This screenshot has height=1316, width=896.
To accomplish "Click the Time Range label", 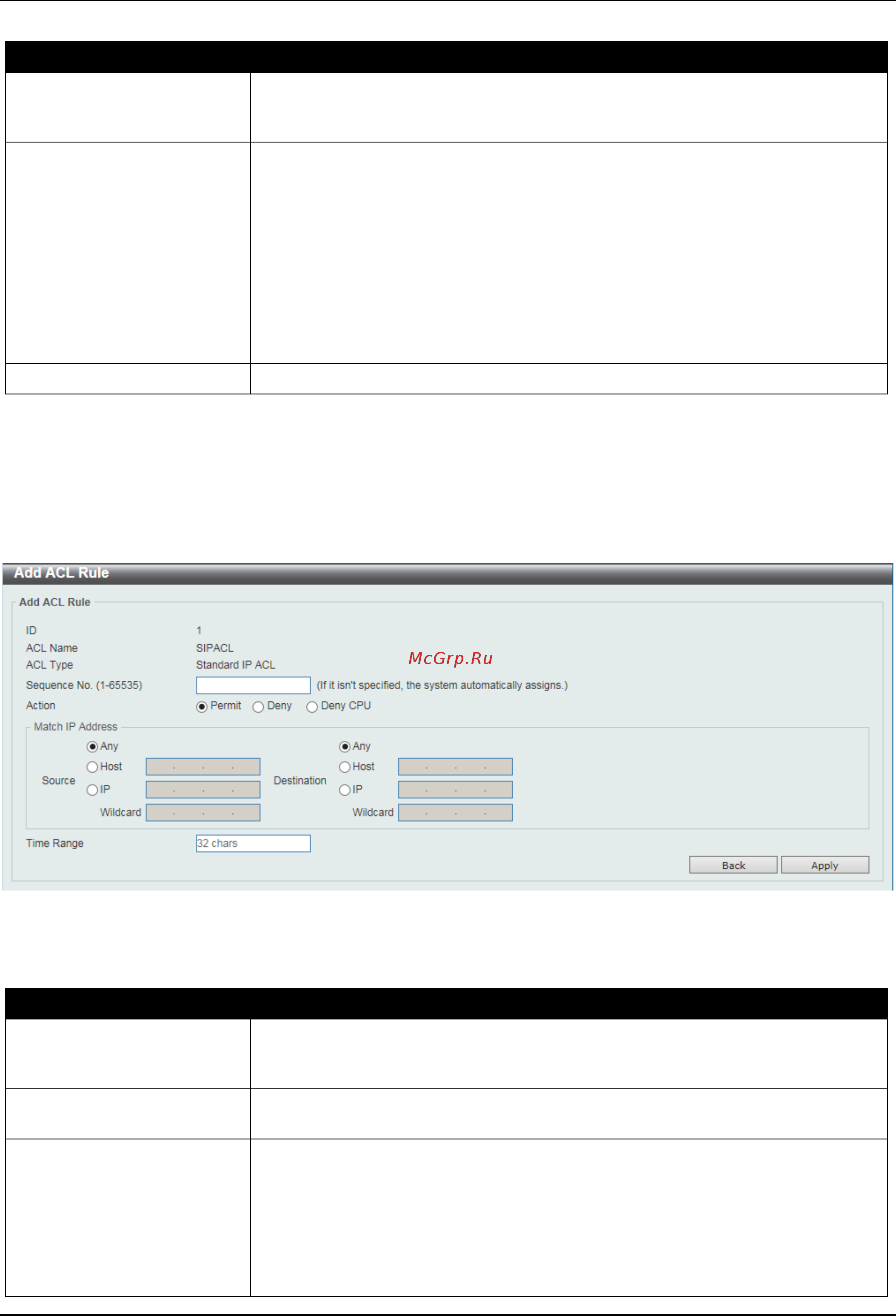I will pyautogui.click(x=54, y=843).
